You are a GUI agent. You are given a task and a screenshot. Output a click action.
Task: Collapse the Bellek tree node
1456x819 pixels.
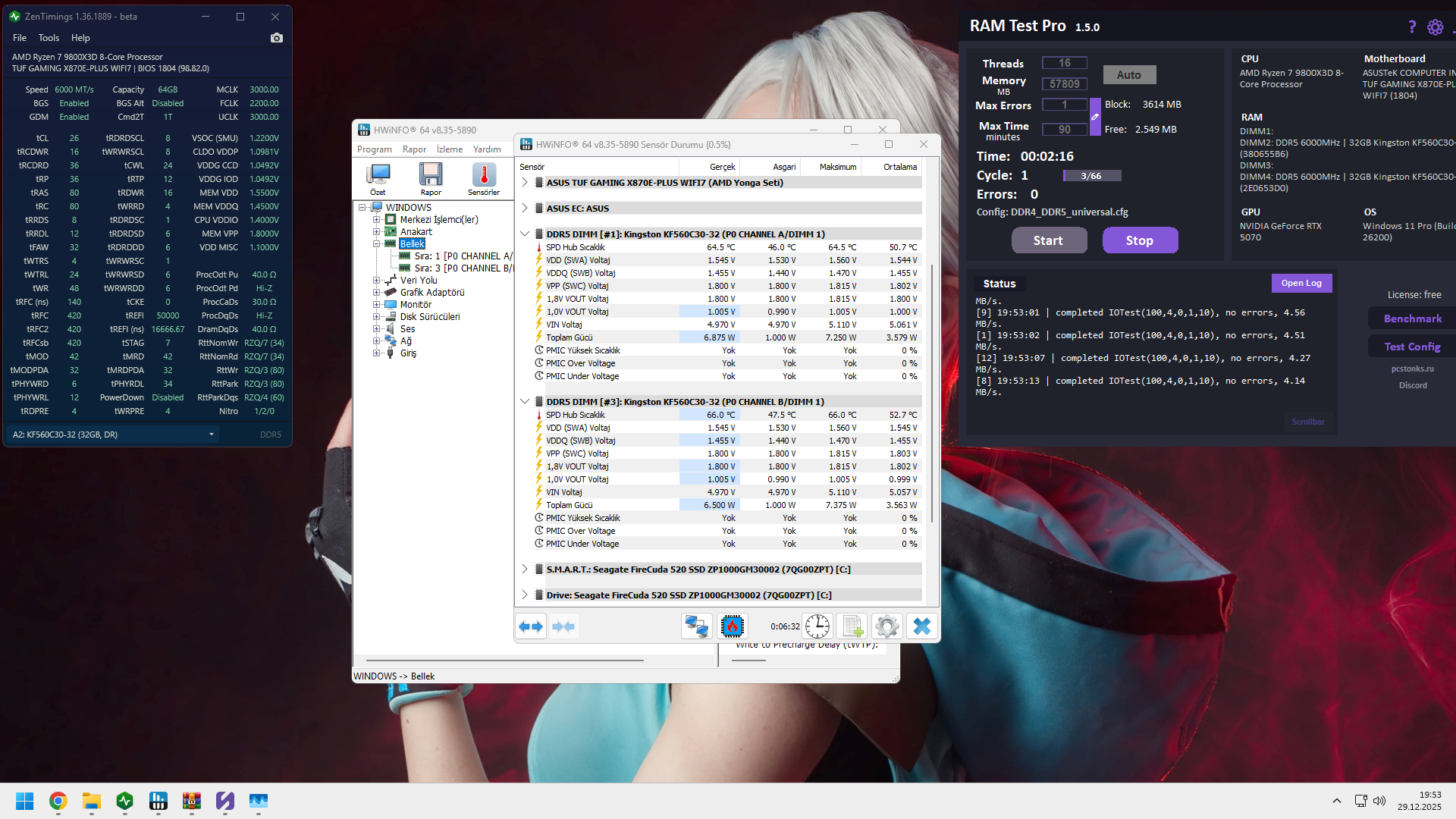point(376,244)
